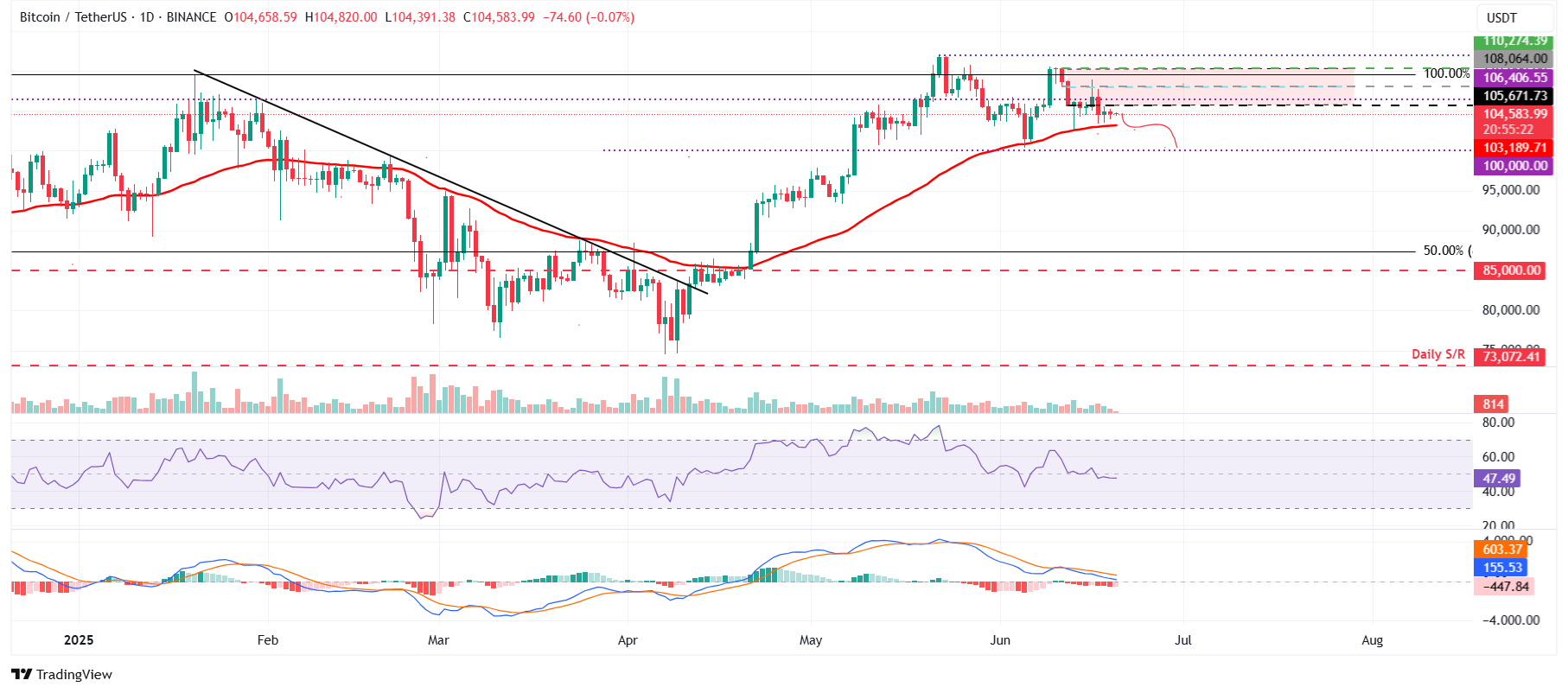Click the purple 100,000.00 level label
The height and width of the screenshot is (693, 1568).
click(1514, 166)
